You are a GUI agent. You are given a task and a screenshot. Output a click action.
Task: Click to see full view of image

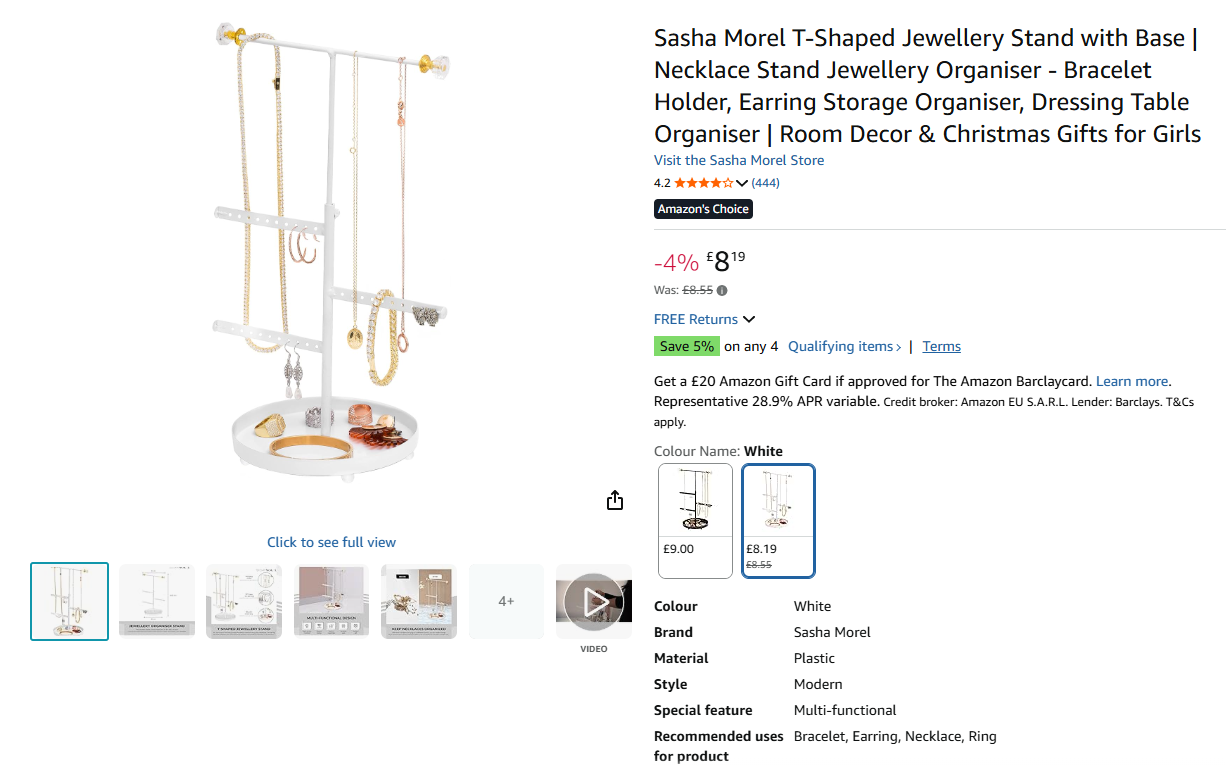click(331, 542)
